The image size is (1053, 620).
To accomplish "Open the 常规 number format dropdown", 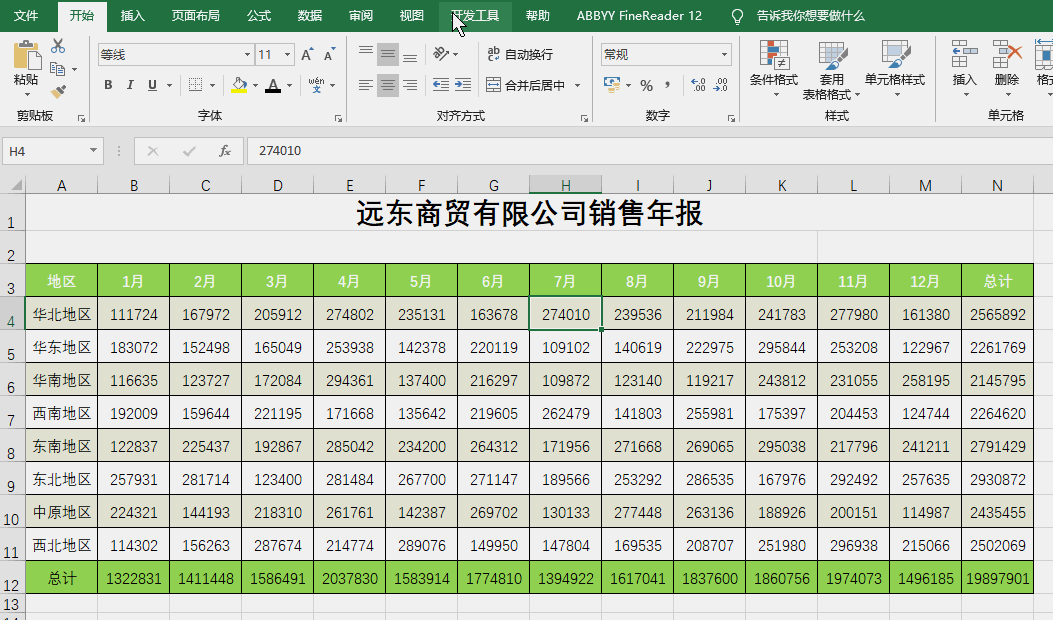I will tap(725, 54).
